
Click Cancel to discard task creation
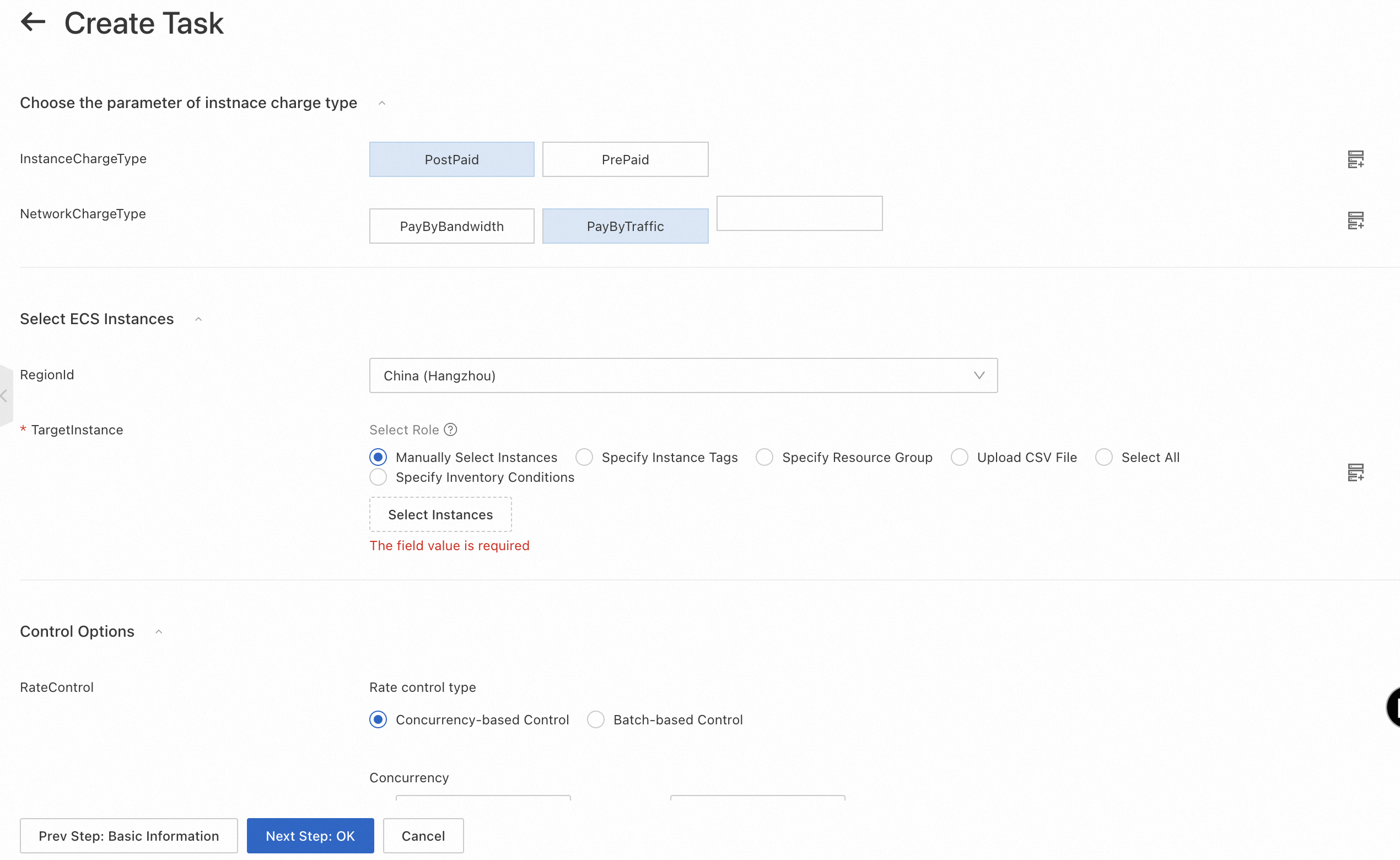(x=421, y=836)
